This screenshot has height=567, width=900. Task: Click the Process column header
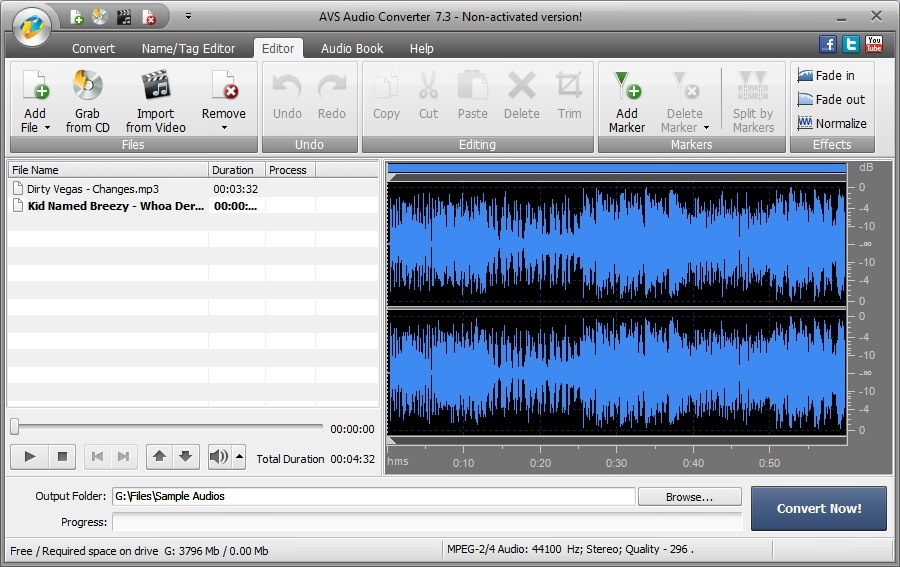click(x=290, y=170)
